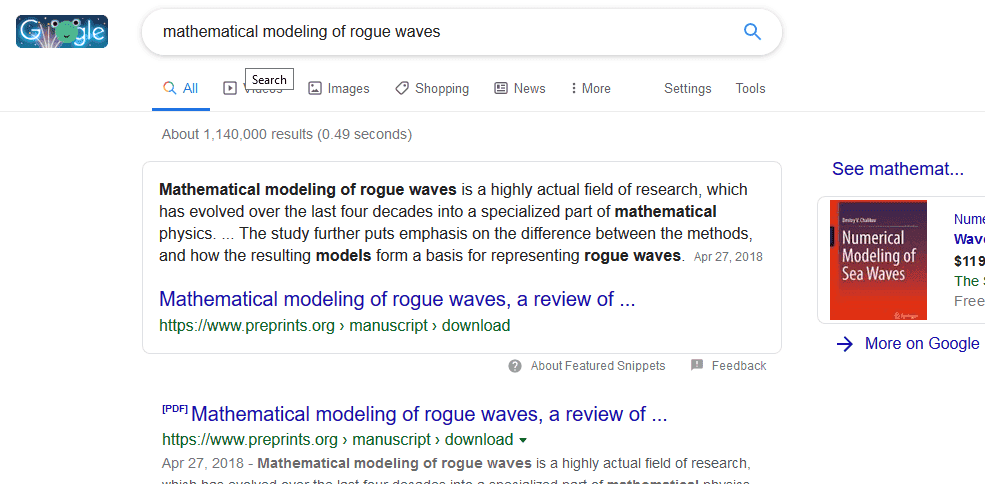Screen dimensions: 985x484
Task: Click the Feedback link
Action: click(739, 366)
